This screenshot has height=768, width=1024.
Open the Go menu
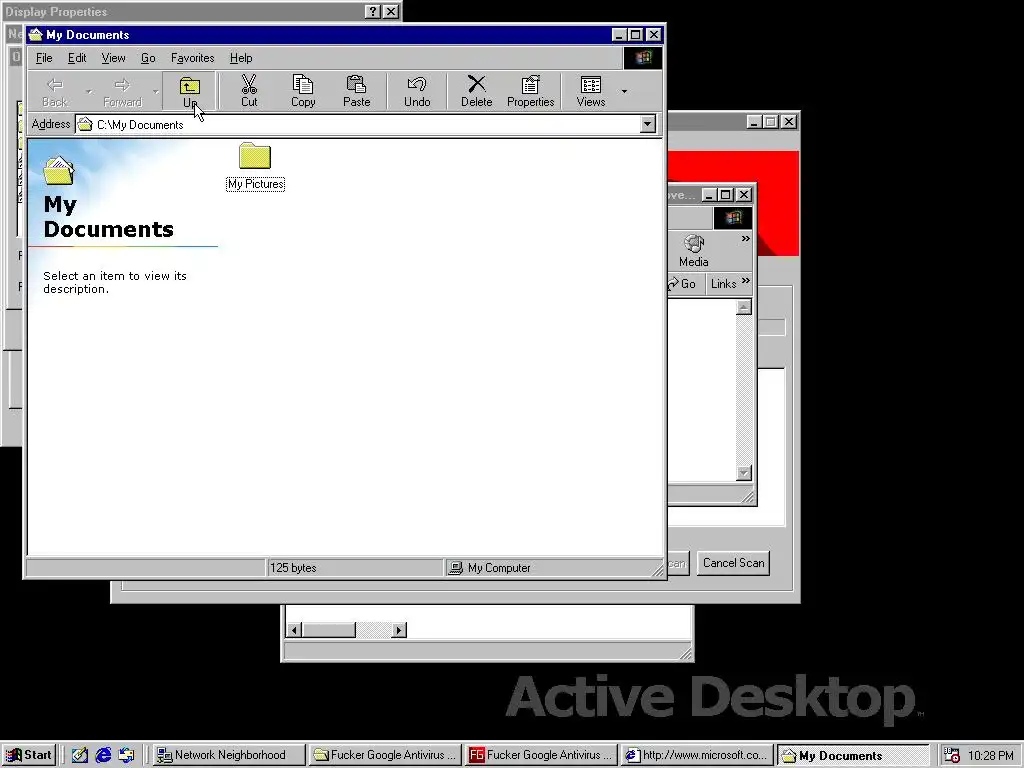[x=148, y=58]
